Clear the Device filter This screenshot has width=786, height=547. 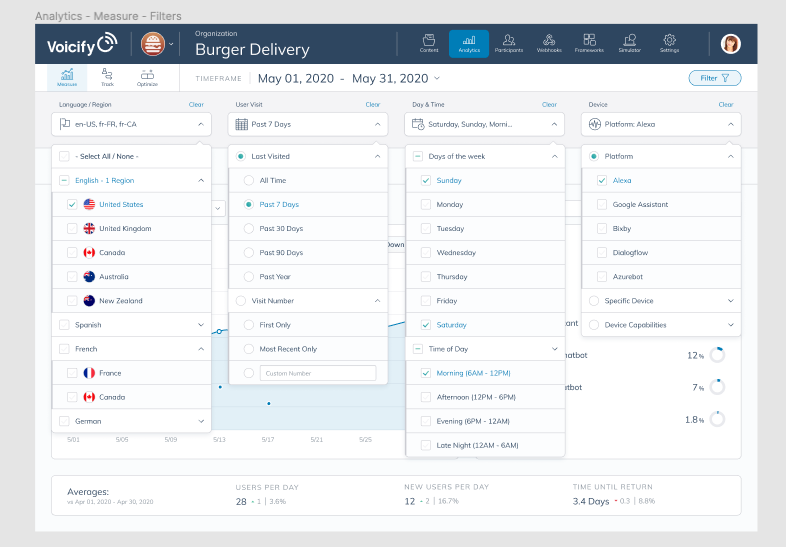click(x=725, y=104)
